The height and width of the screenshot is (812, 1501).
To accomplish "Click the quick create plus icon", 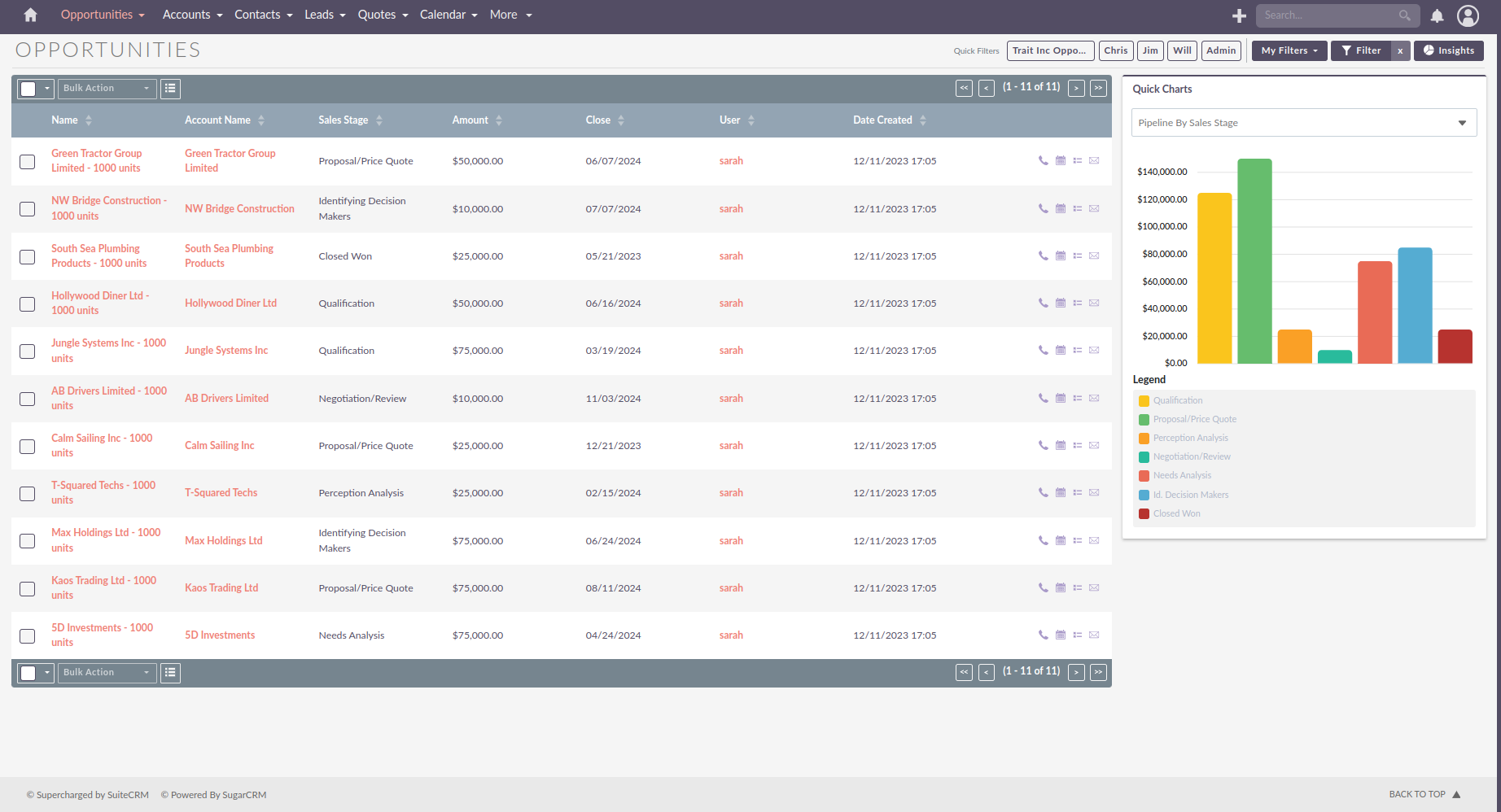I will (x=1240, y=15).
